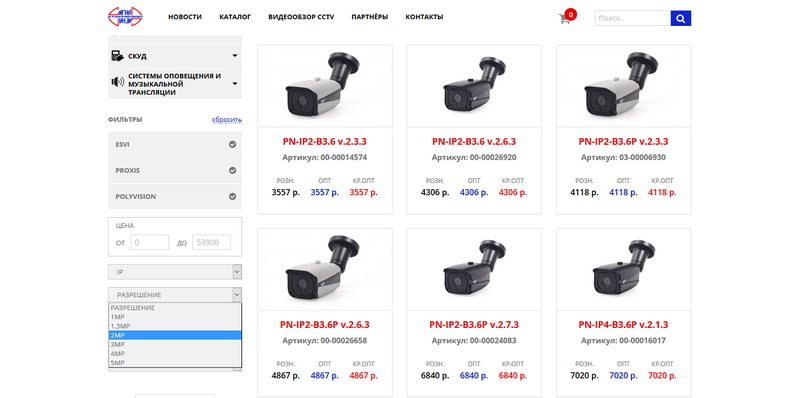Click the price ОТ input field
The height and width of the screenshot is (398, 800).
point(149,242)
